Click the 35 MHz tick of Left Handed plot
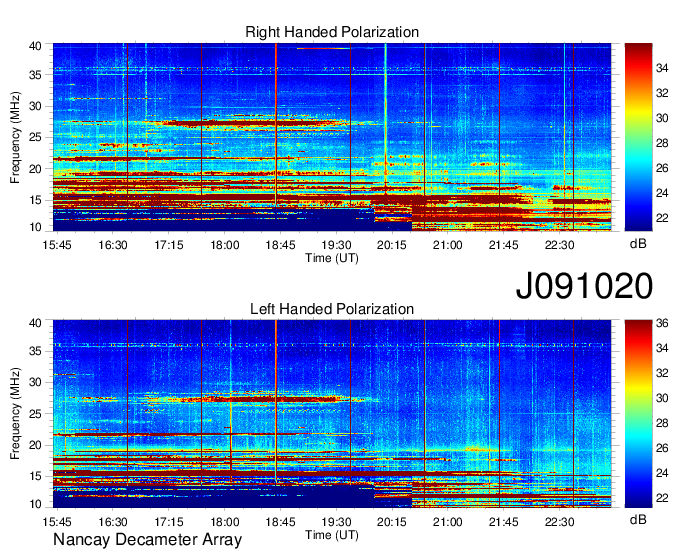The height and width of the screenshot is (552, 680). [x=35, y=351]
